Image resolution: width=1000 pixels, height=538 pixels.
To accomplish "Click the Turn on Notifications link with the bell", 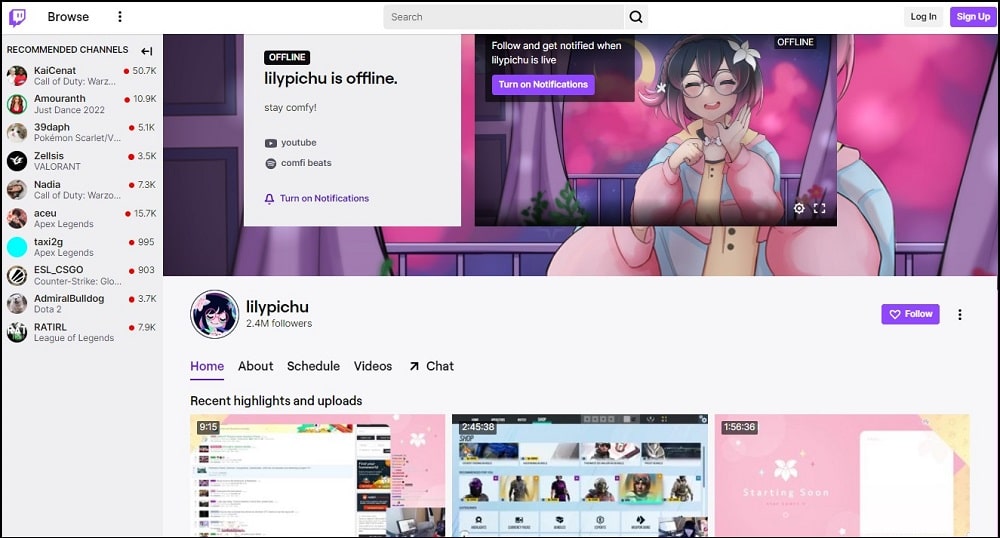I will tap(317, 199).
